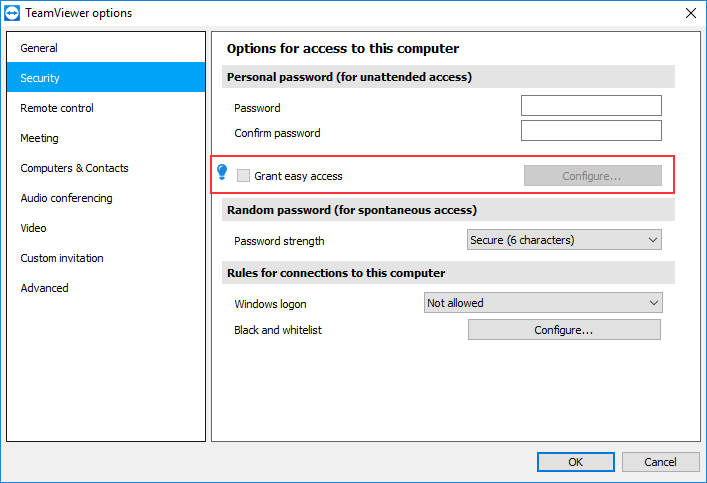Expand the Windows logon dropdown

(x=543, y=303)
